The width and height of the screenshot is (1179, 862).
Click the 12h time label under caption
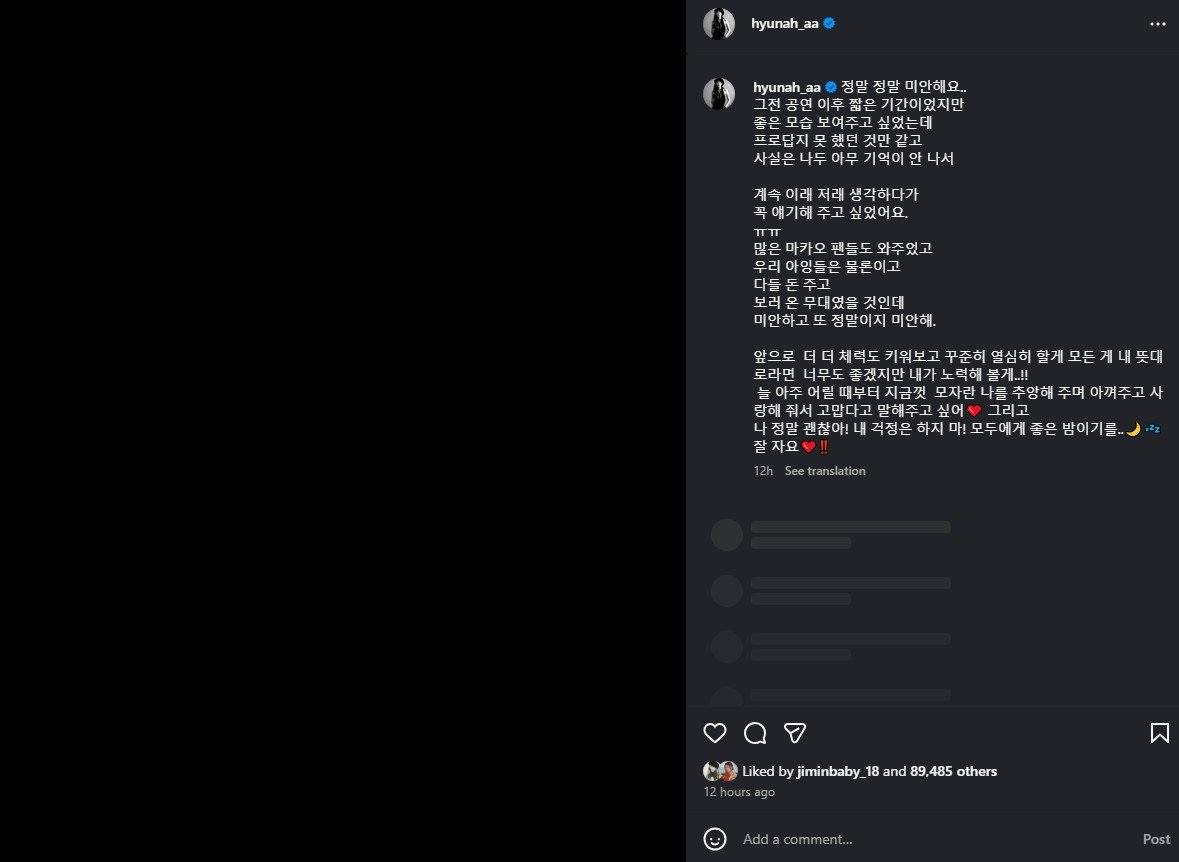[762, 471]
